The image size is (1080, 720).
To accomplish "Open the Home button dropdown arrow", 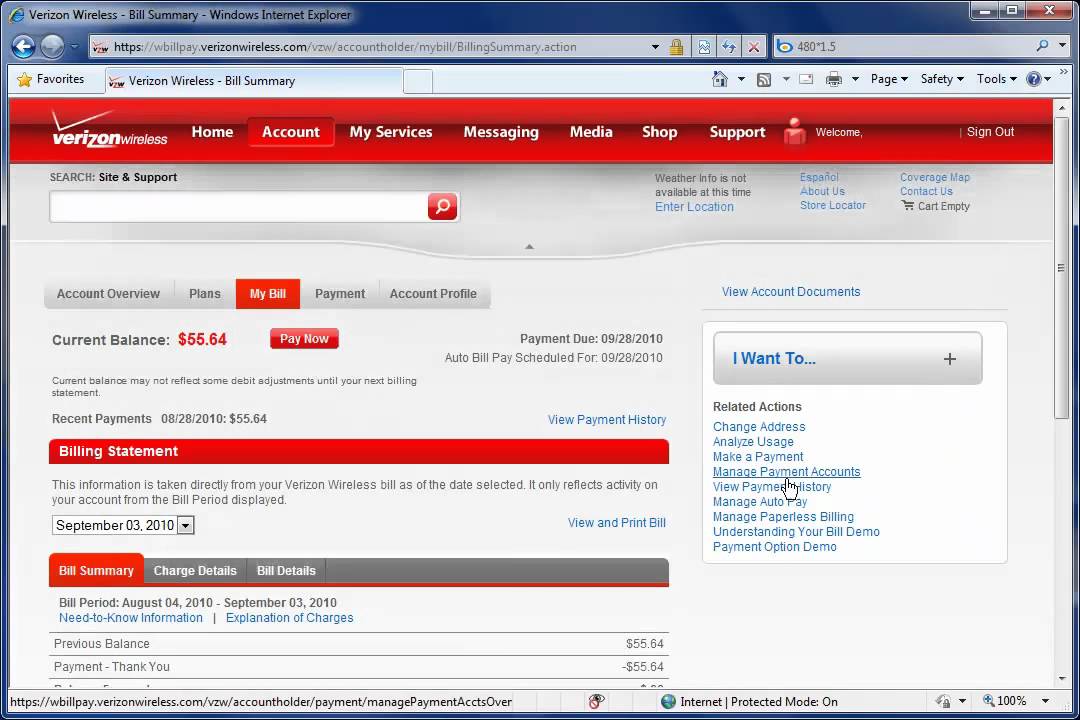I will pyautogui.click(x=741, y=79).
